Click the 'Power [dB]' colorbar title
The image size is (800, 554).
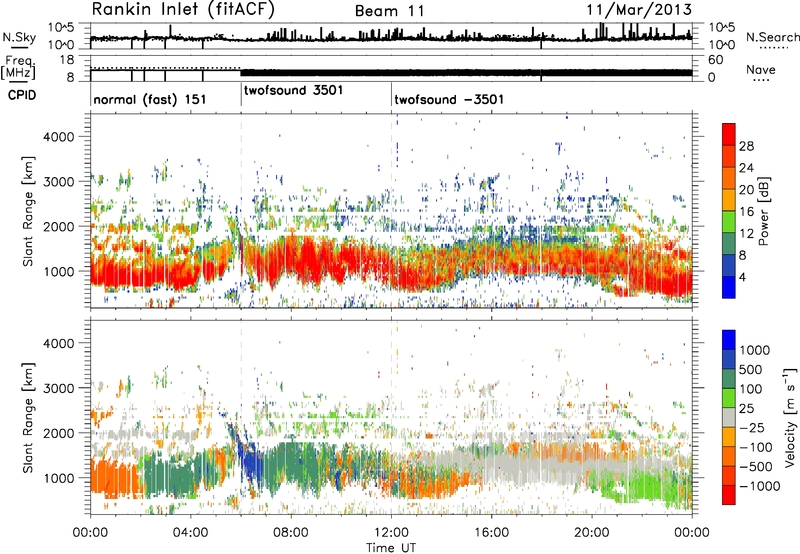point(763,211)
